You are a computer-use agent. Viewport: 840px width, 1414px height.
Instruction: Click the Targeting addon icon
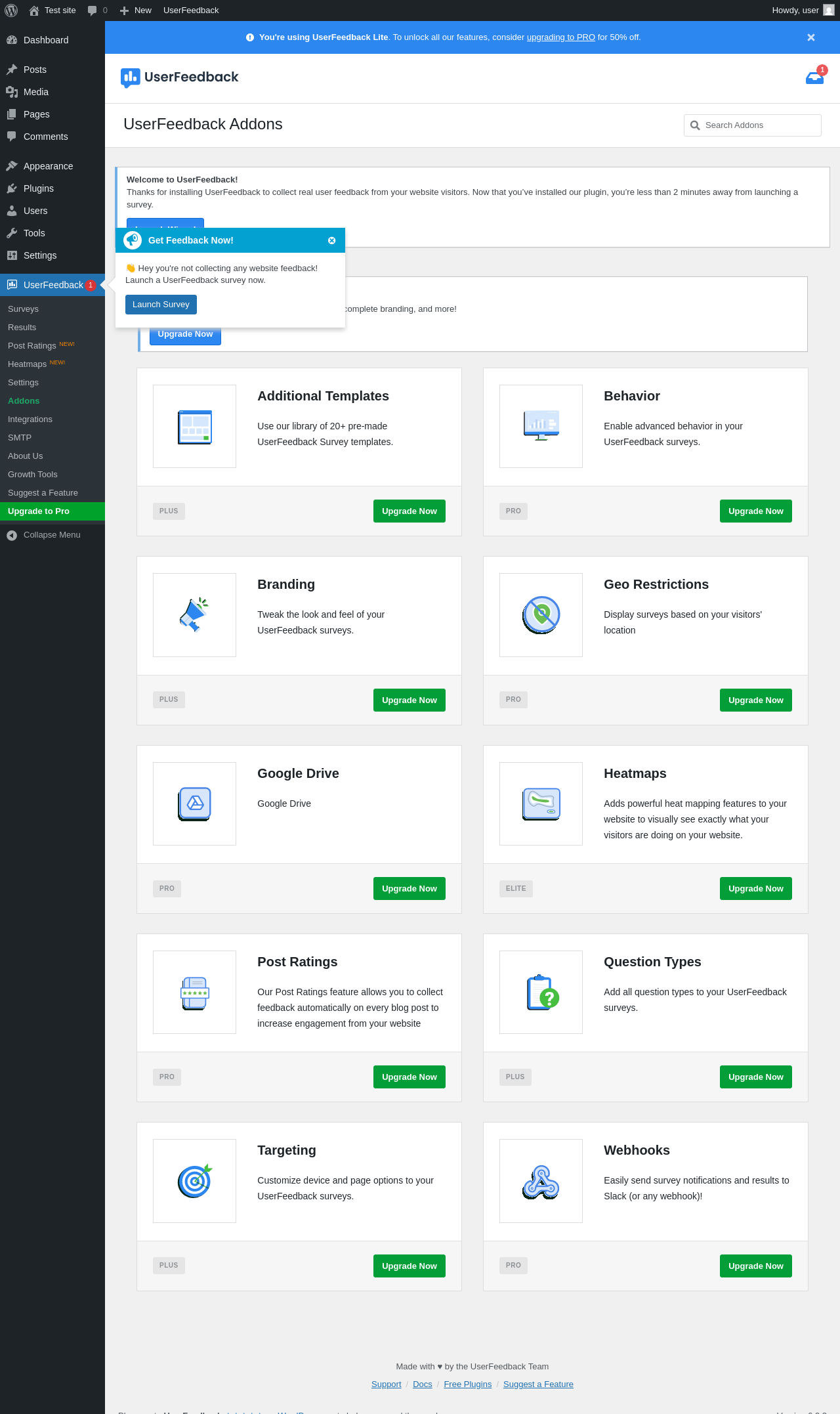click(x=194, y=1181)
